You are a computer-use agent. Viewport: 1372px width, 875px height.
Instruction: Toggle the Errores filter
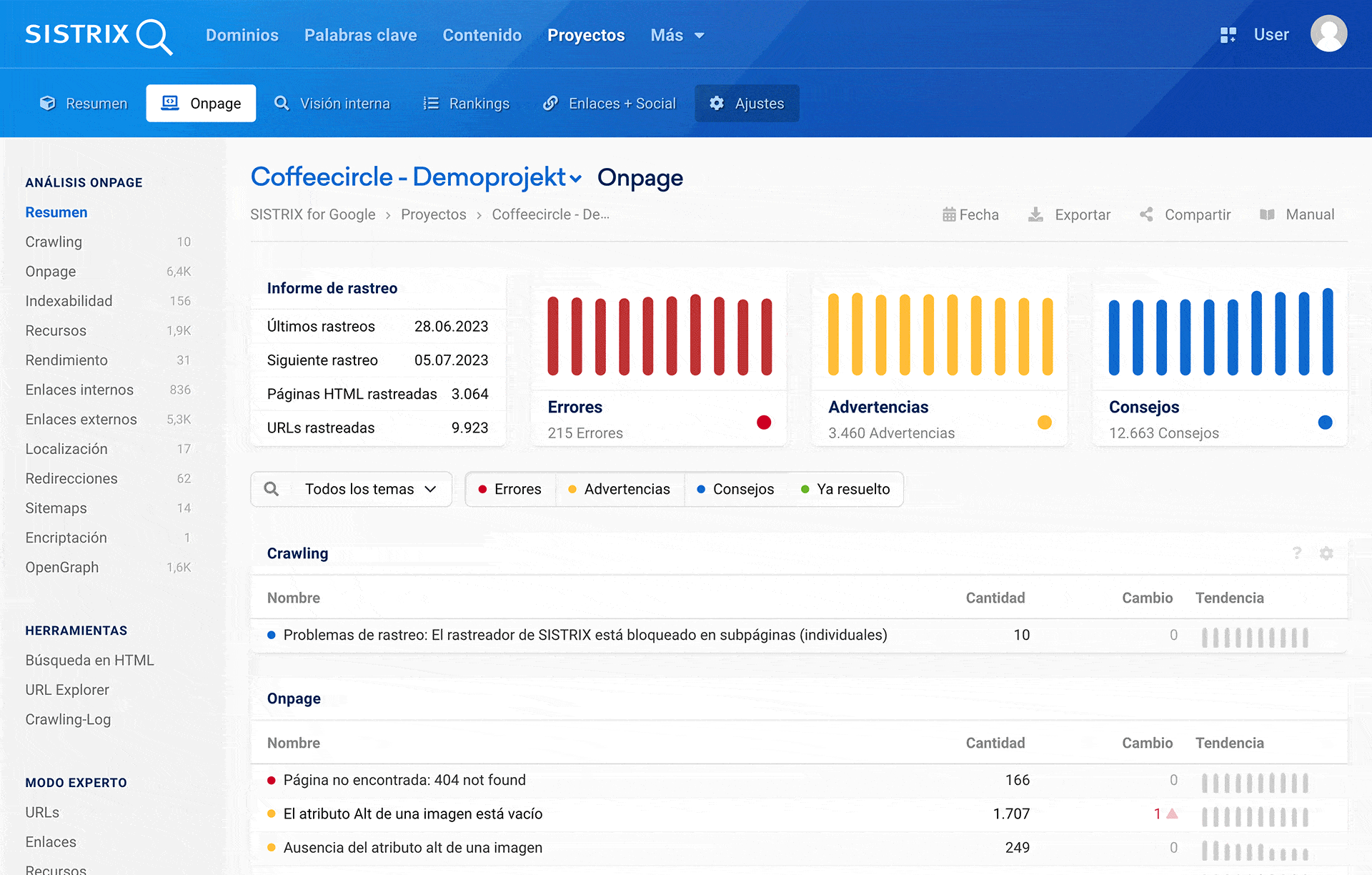(x=510, y=489)
